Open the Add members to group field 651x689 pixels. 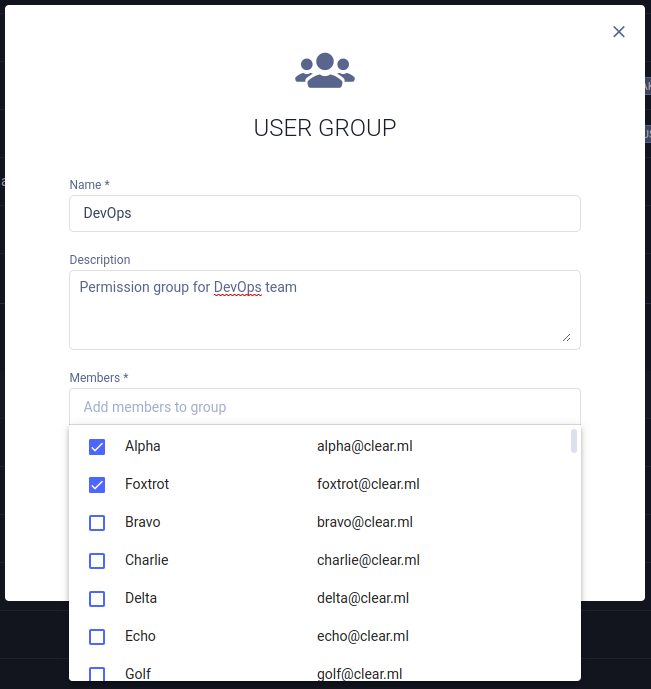pos(324,407)
